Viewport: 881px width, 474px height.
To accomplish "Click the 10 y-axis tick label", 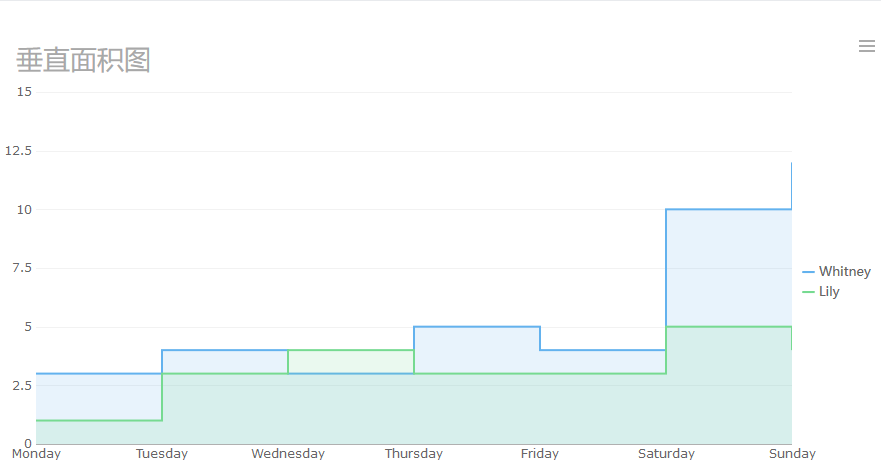I will pyautogui.click(x=25, y=210).
